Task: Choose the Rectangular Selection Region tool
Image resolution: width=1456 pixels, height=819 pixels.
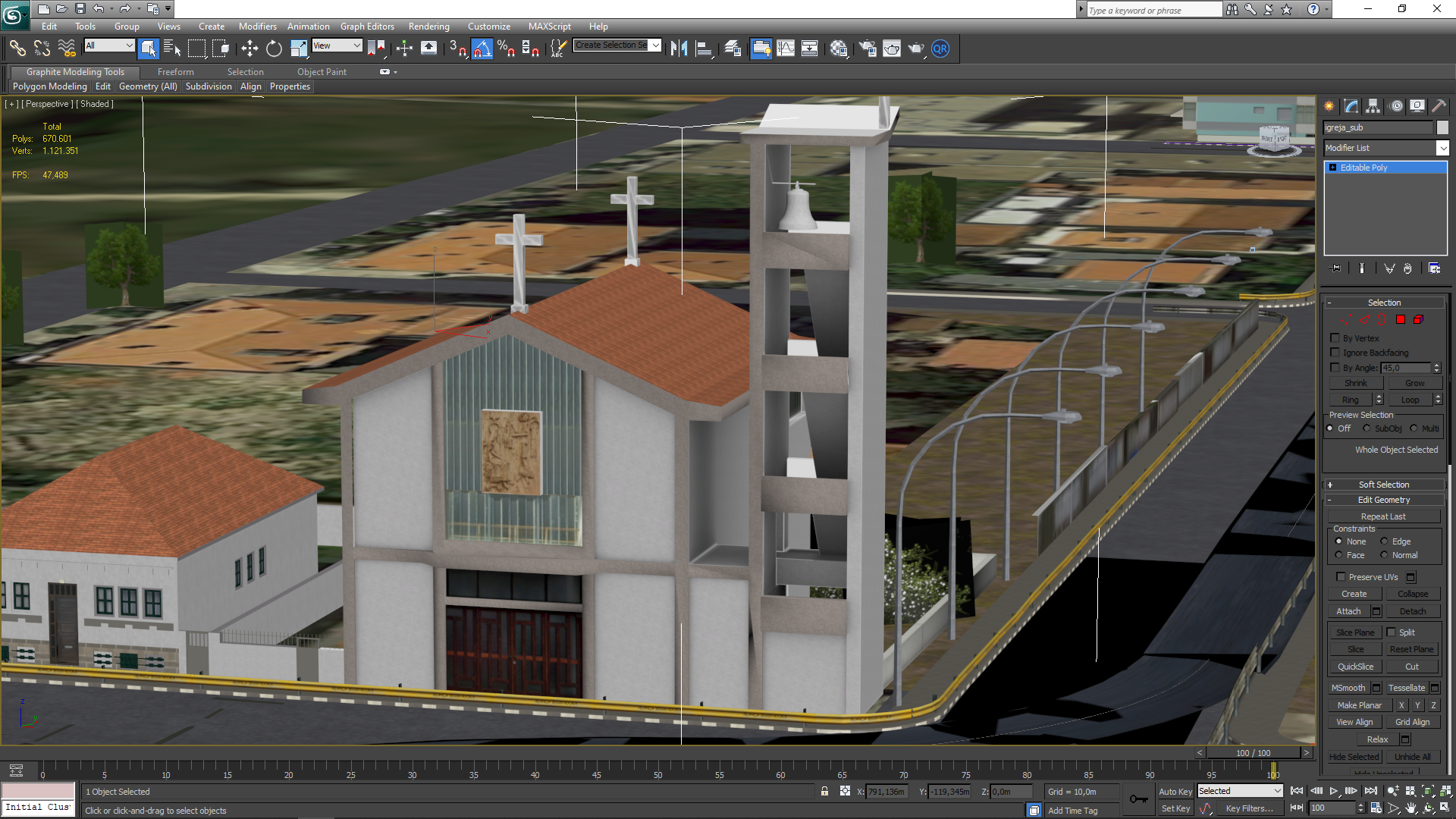Action: click(196, 49)
